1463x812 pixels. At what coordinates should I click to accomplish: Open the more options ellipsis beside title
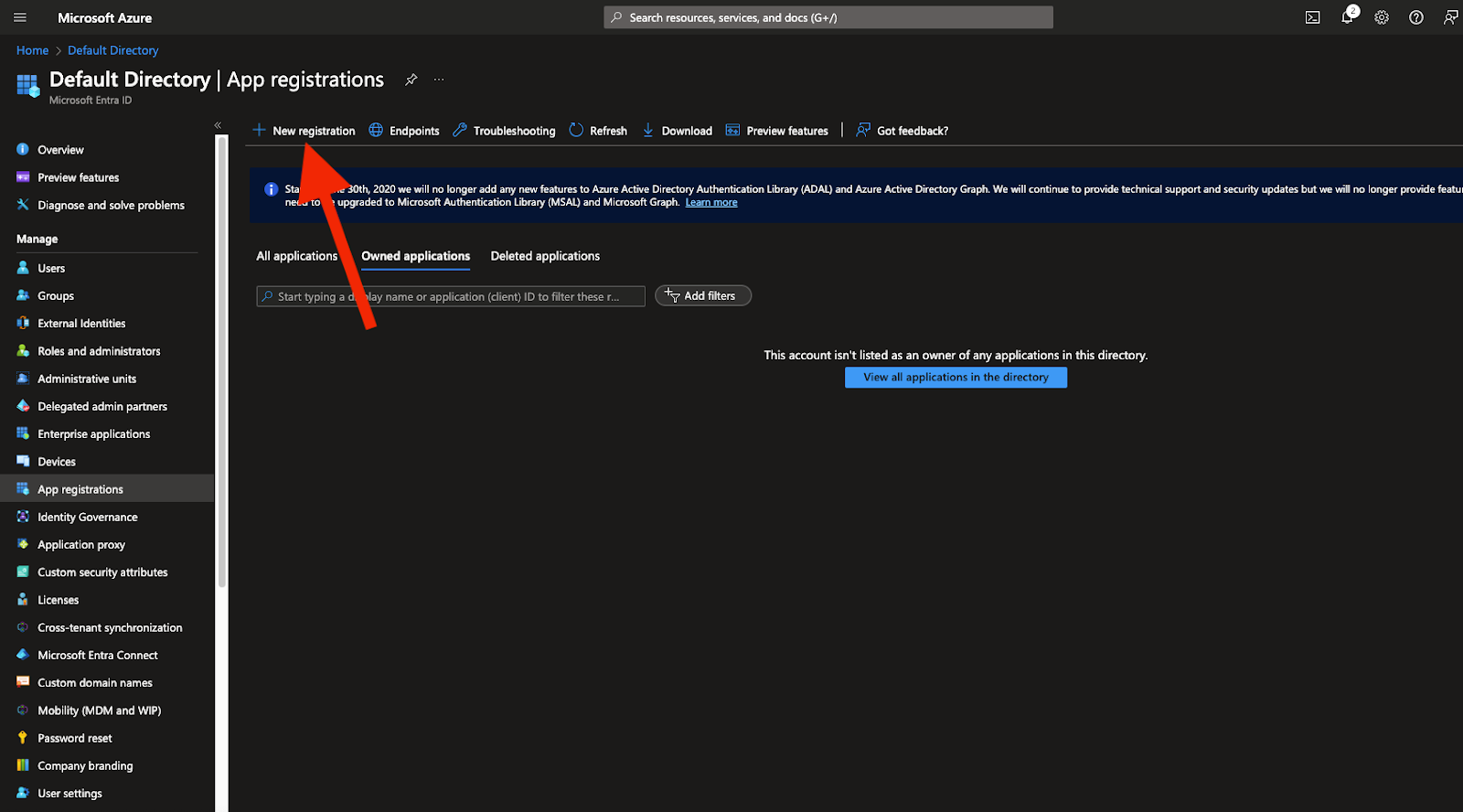(439, 80)
